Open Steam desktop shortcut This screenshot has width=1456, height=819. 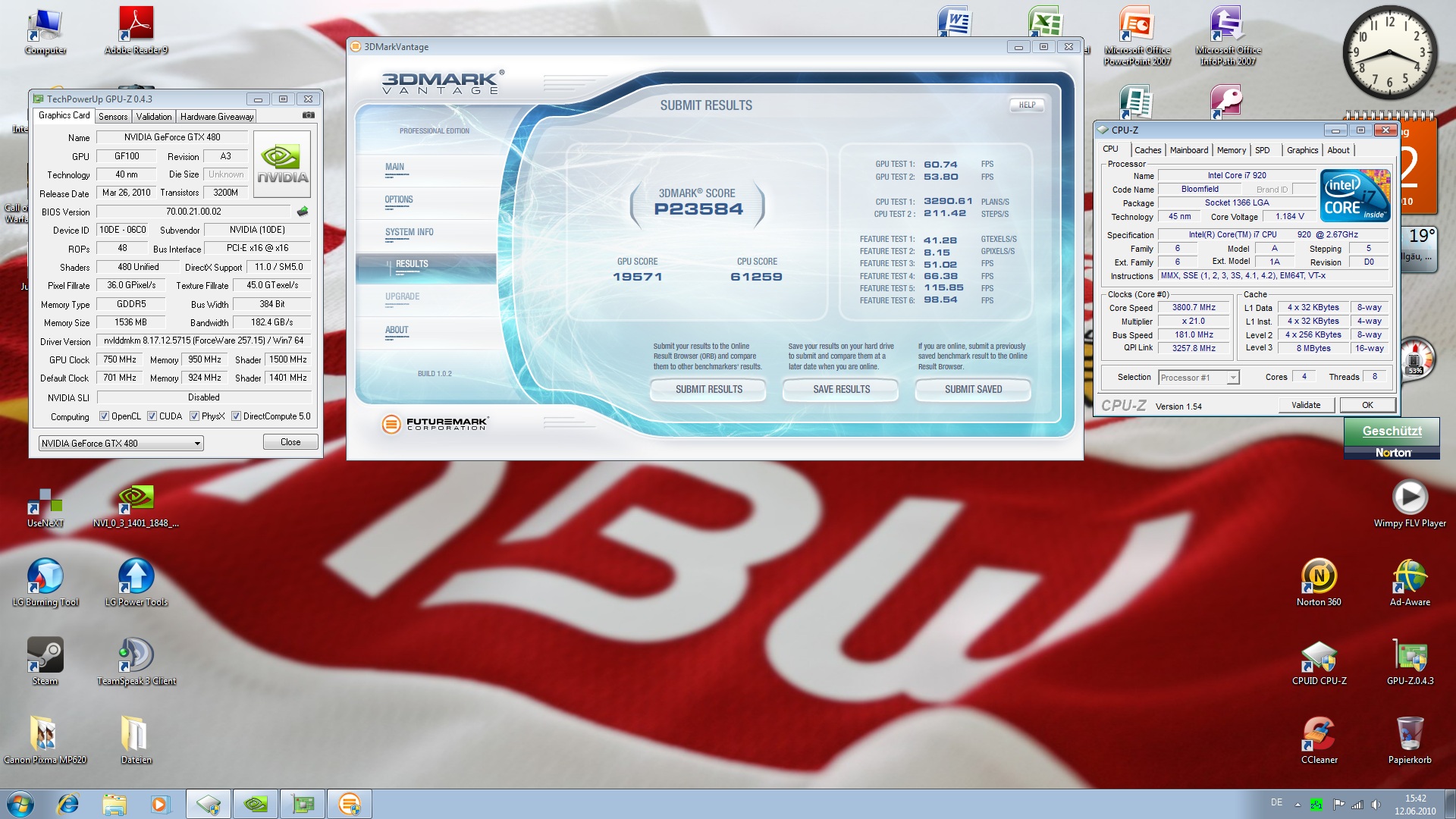[45, 661]
